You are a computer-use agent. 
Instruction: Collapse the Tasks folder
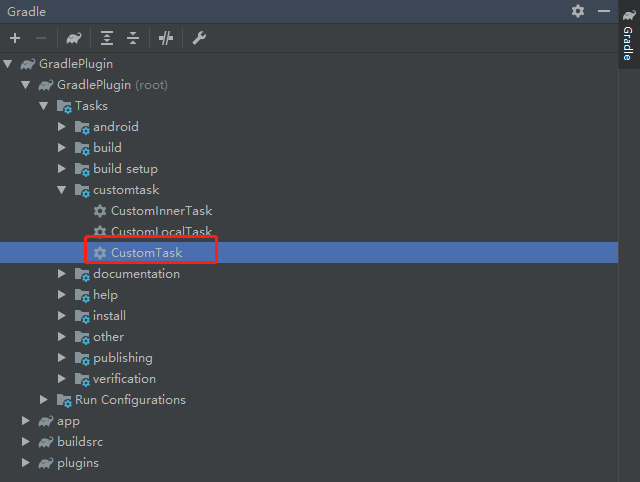[44, 106]
